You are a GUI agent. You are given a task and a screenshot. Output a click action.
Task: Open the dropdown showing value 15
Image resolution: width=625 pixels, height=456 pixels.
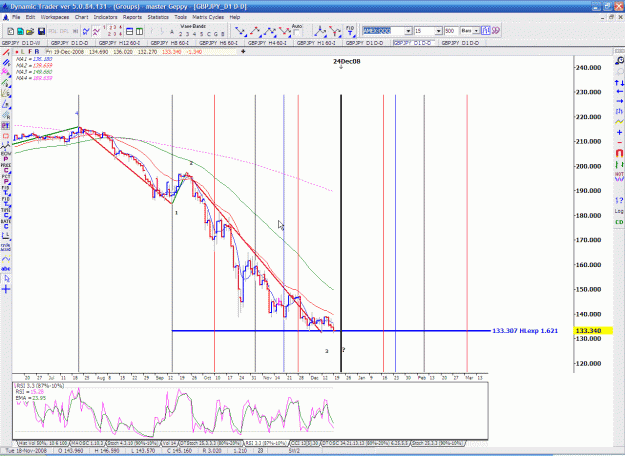438,31
